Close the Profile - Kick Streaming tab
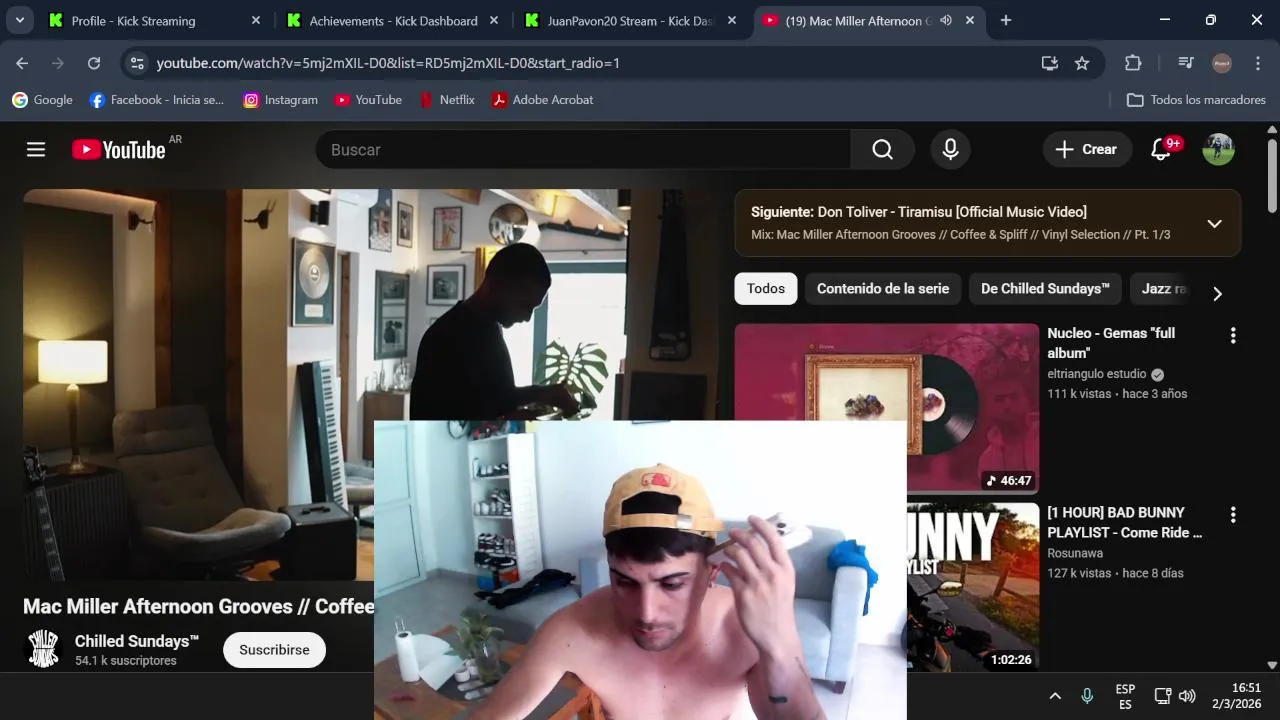1280x720 pixels. click(255, 20)
